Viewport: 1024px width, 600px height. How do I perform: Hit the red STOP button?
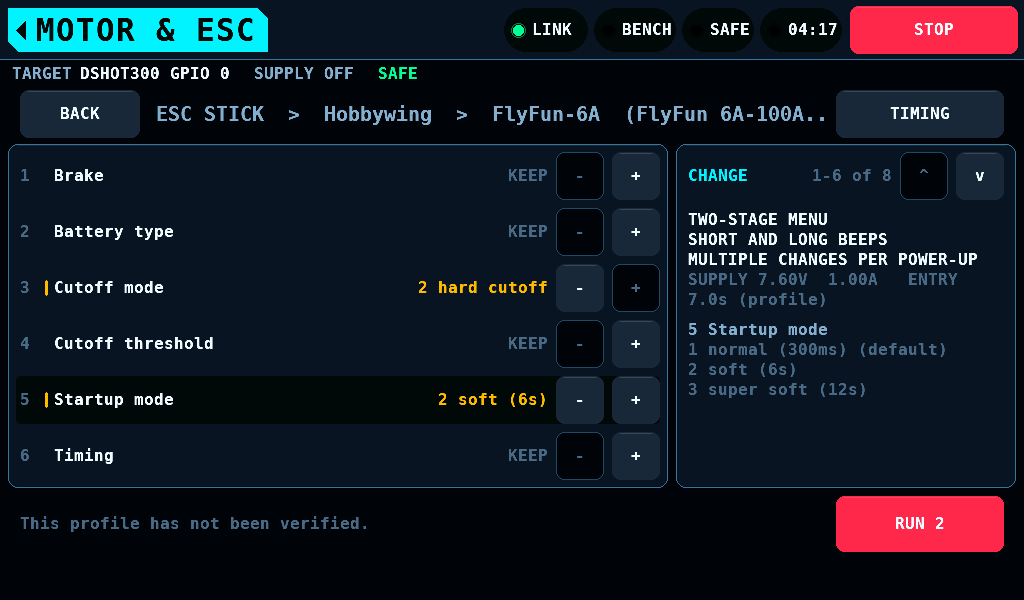pos(934,30)
